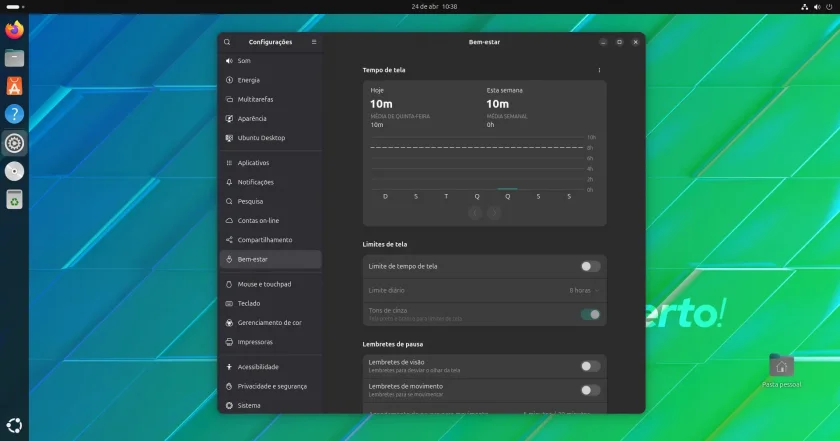The height and width of the screenshot is (441, 840).
Task: Click the Privacidade e segurança icon
Action: click(229, 386)
